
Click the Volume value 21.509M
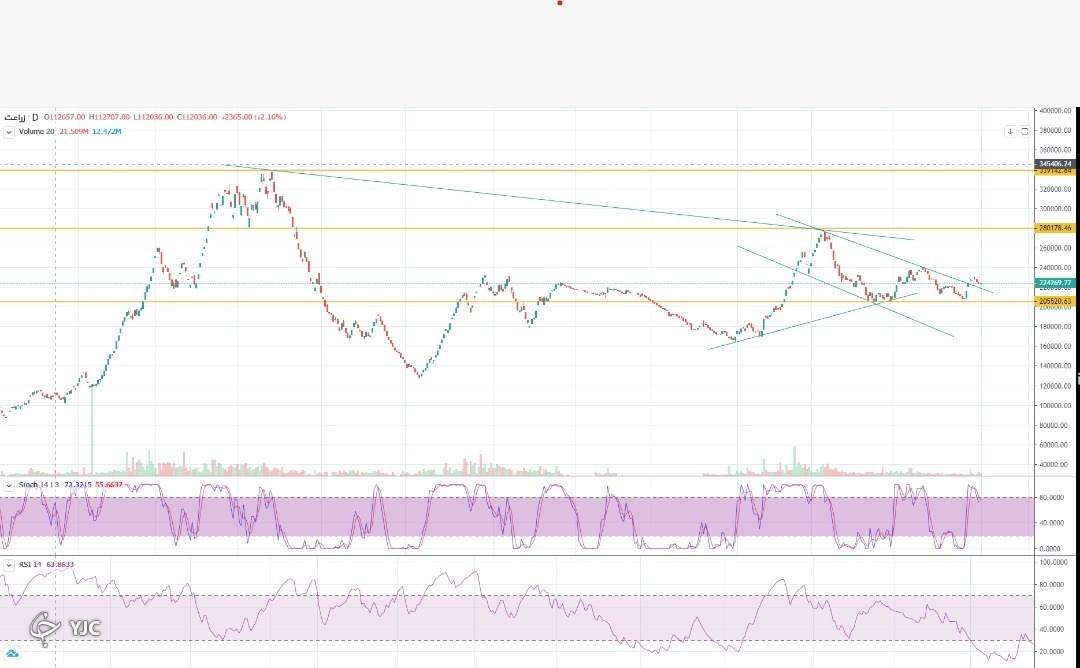(x=73, y=132)
